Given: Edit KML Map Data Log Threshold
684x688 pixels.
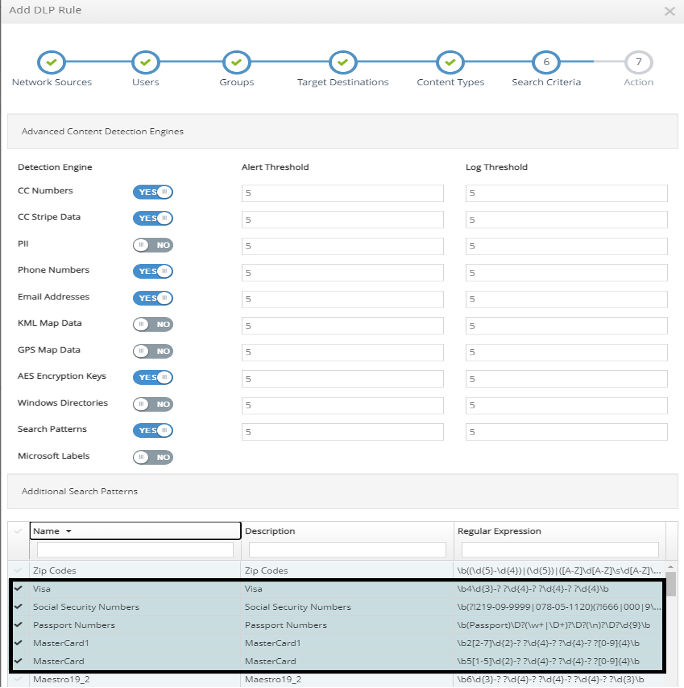Looking at the screenshot, I should click(566, 326).
